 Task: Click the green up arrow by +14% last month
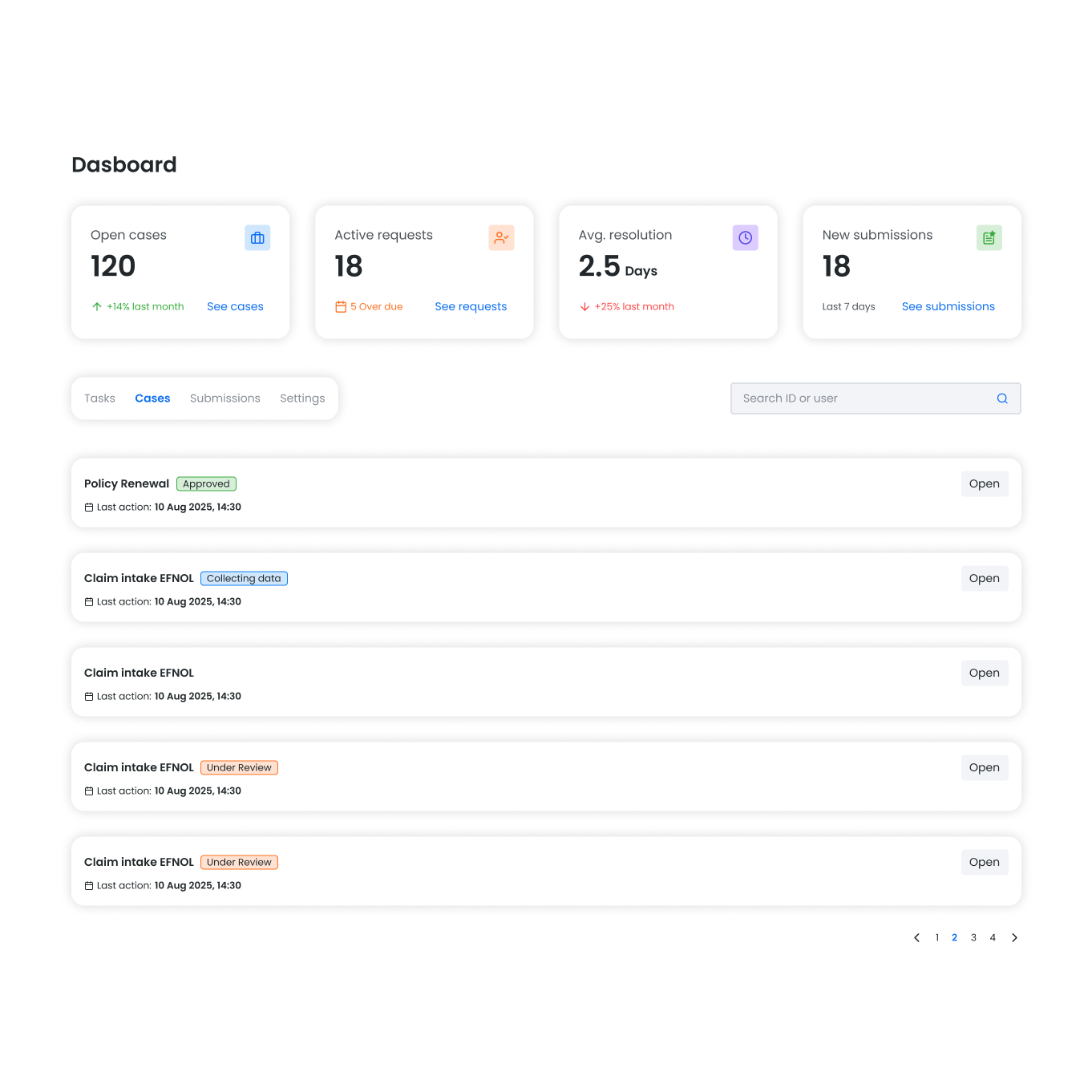click(97, 307)
